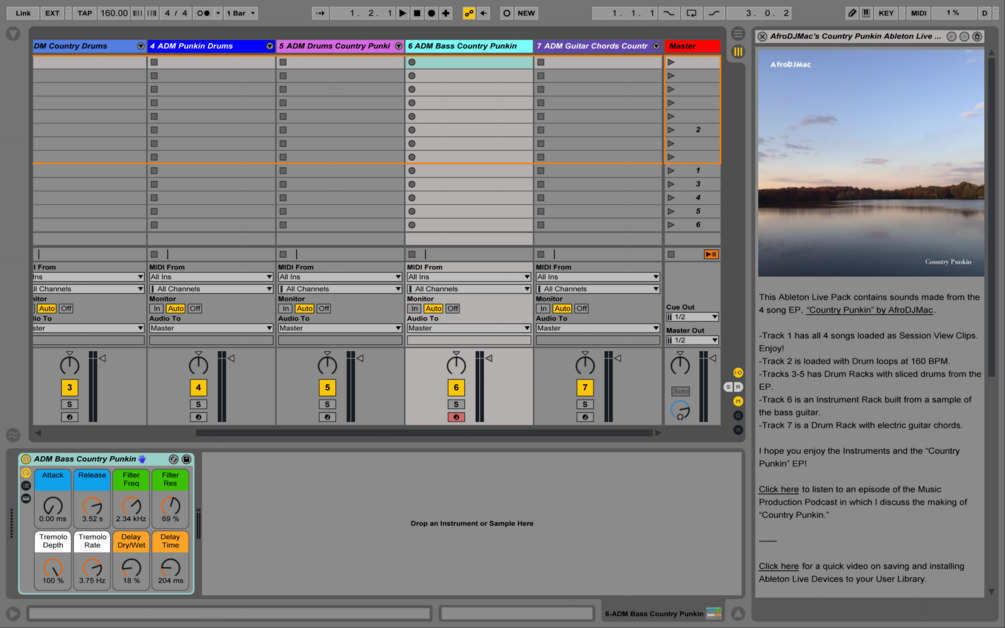Launch Master scene numbered 3
The image size is (1005, 628).
[671, 184]
